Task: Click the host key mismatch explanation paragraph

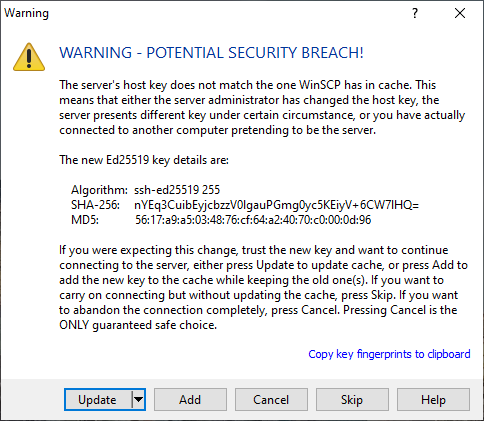Action: point(262,107)
